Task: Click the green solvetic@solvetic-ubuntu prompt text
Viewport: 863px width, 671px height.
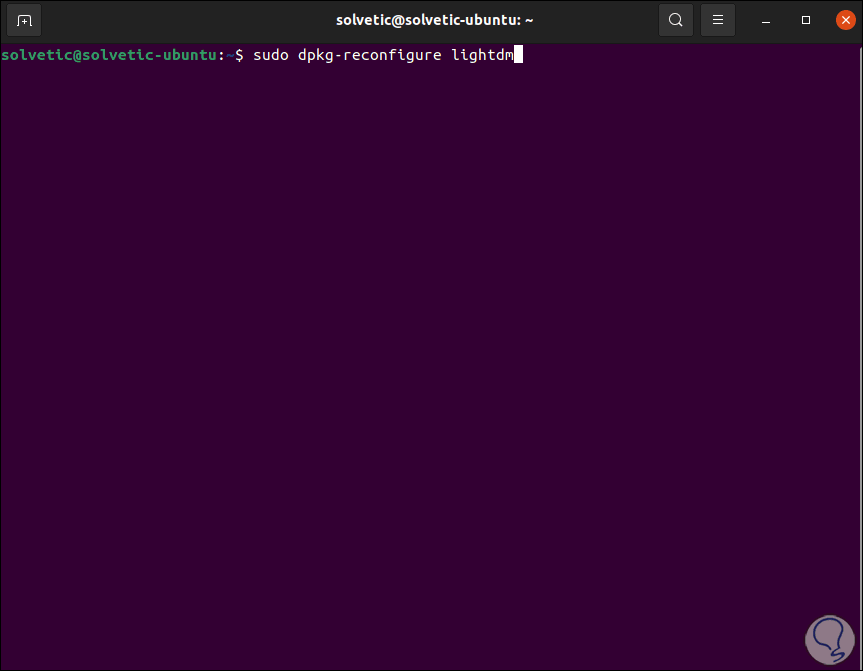Action: pos(107,55)
